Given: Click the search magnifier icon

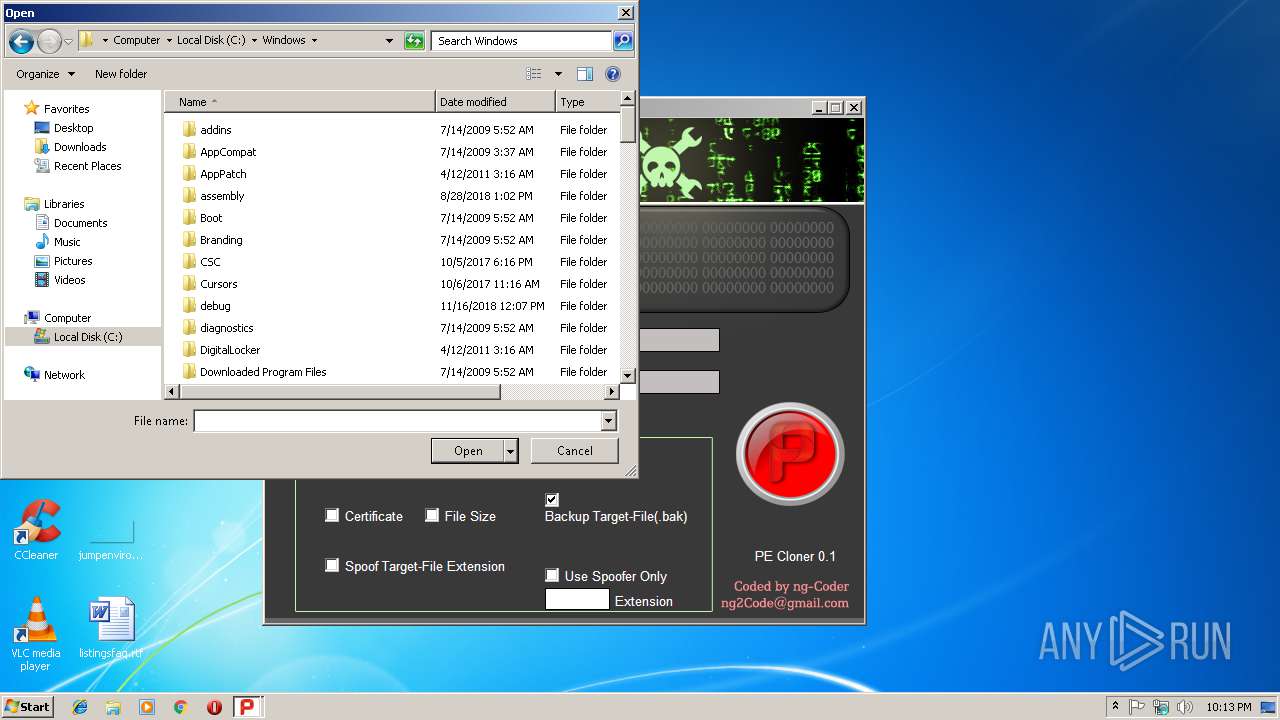Looking at the screenshot, I should click(623, 41).
